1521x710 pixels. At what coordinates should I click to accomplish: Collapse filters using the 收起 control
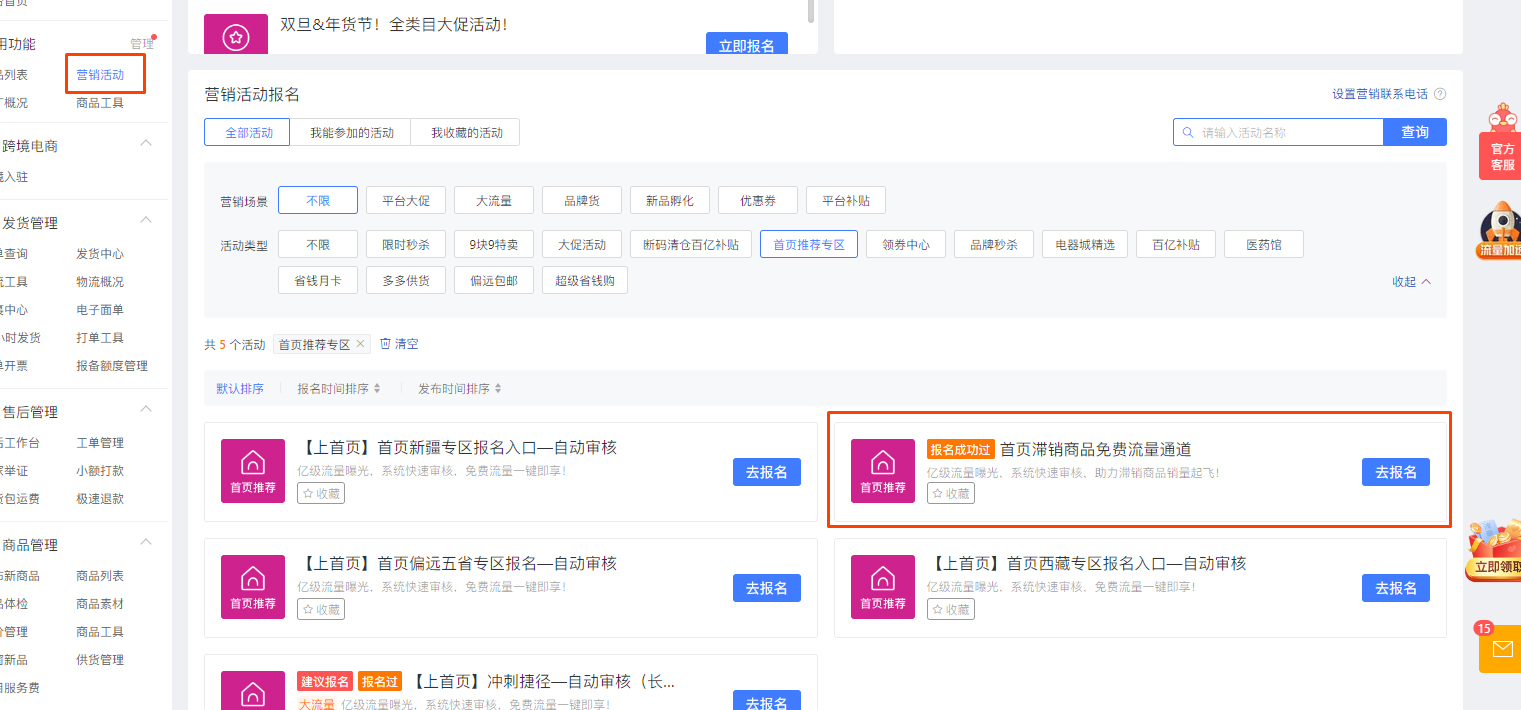point(1410,281)
